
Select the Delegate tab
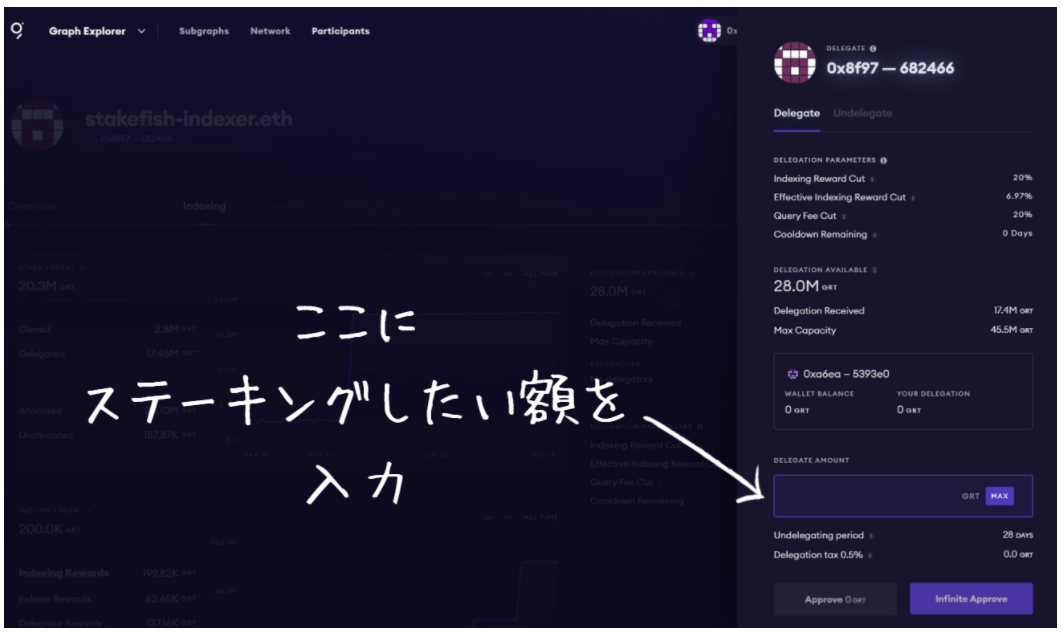(x=796, y=113)
